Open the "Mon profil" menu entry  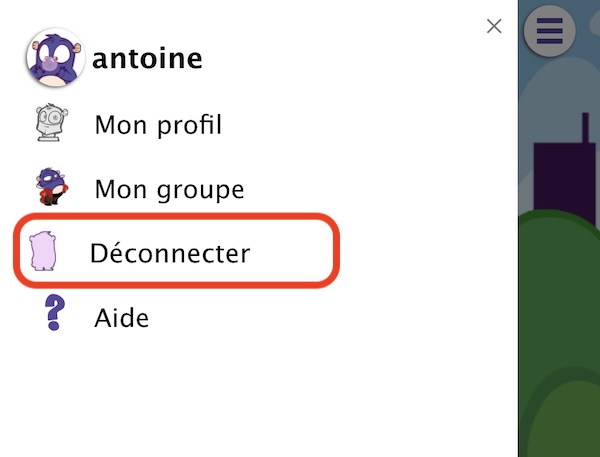(158, 125)
